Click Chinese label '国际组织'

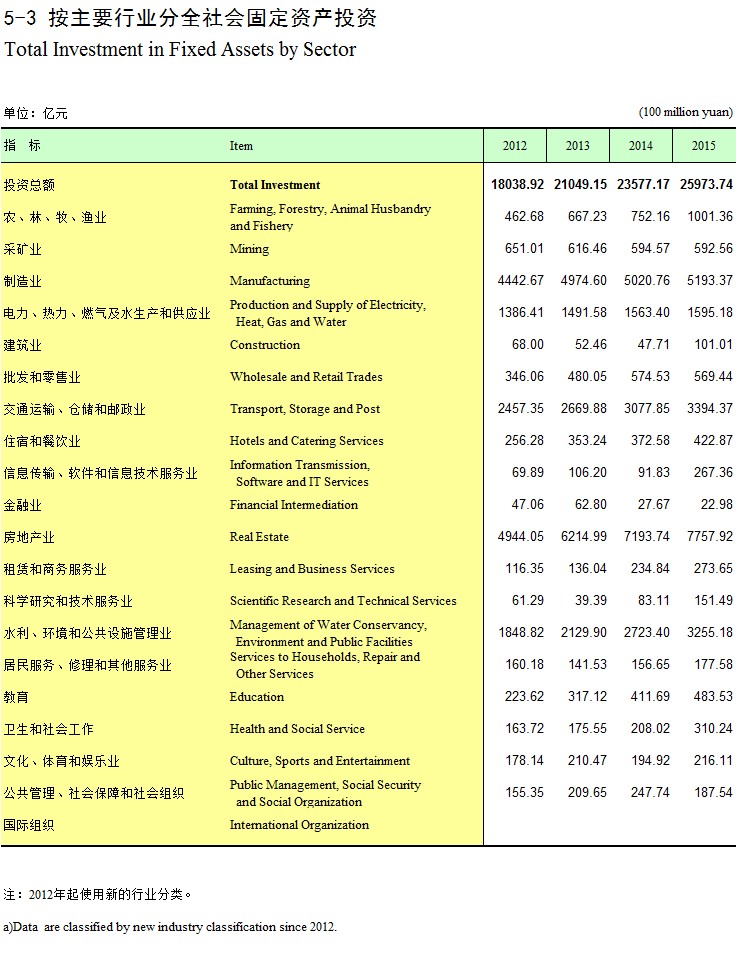point(29,826)
